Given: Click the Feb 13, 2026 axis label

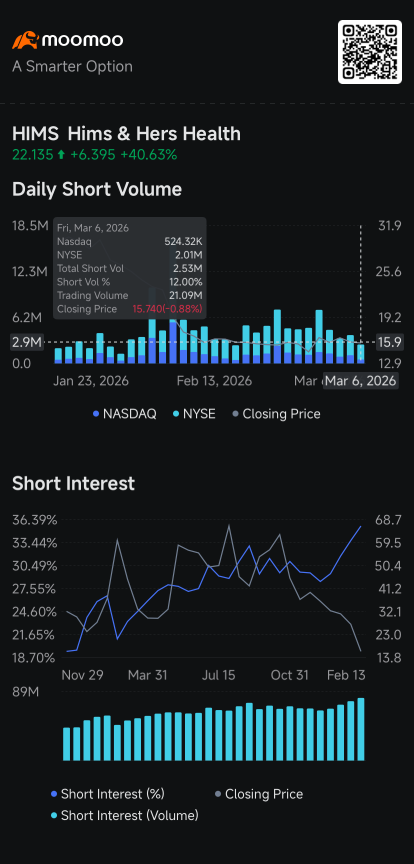Looking at the screenshot, I should pos(214,381).
